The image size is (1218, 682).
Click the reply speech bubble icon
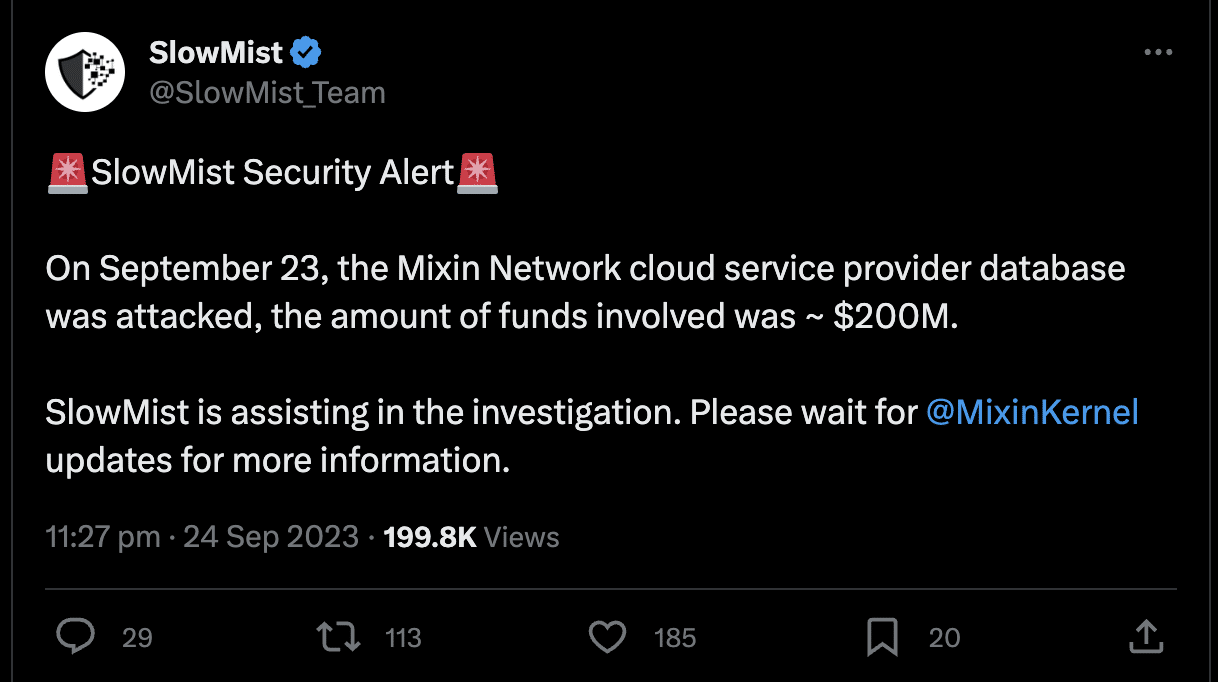pos(77,637)
